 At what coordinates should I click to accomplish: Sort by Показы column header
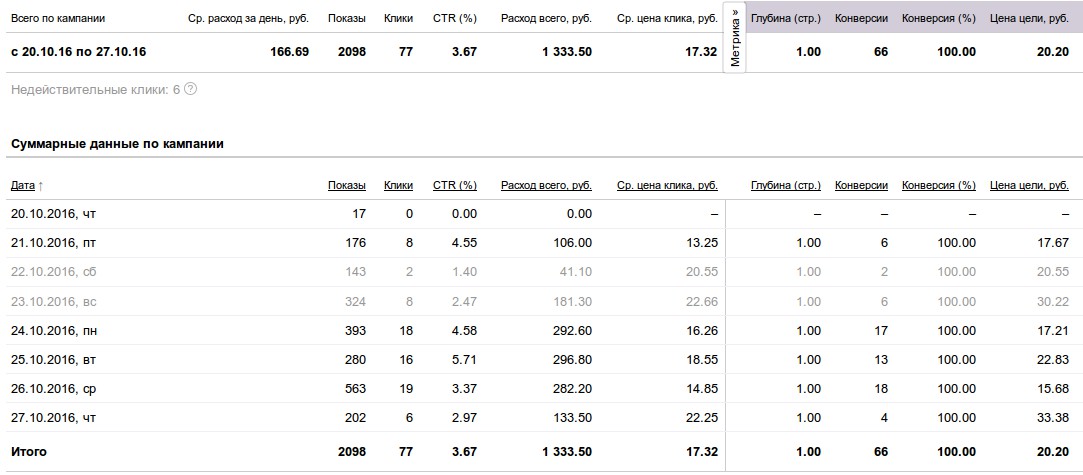(347, 185)
